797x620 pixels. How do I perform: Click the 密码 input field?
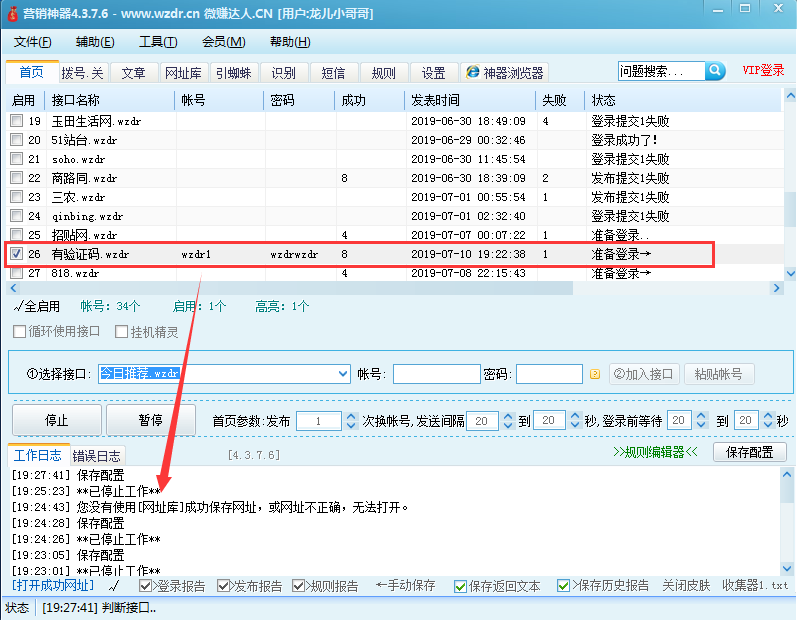pyautogui.click(x=549, y=374)
